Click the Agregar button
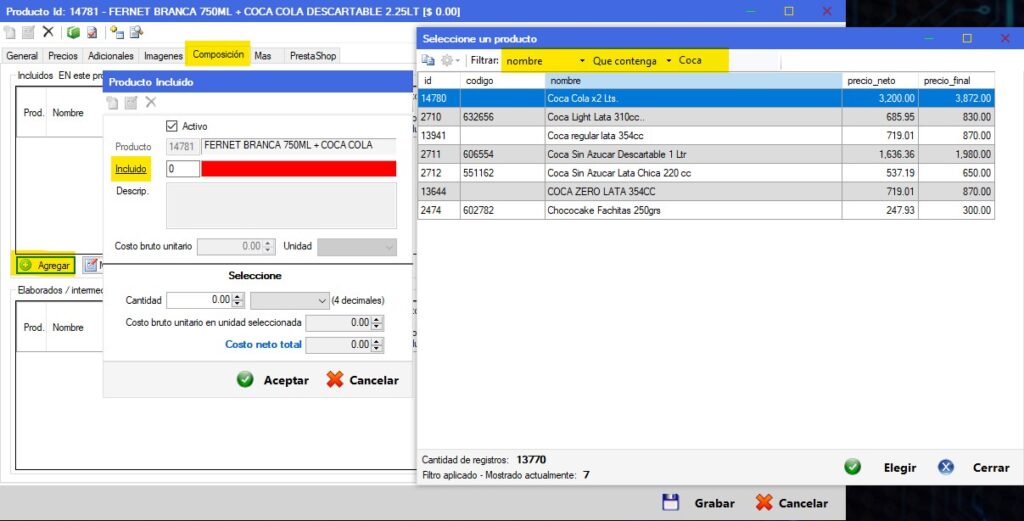The height and width of the screenshot is (521, 1024). click(45, 265)
